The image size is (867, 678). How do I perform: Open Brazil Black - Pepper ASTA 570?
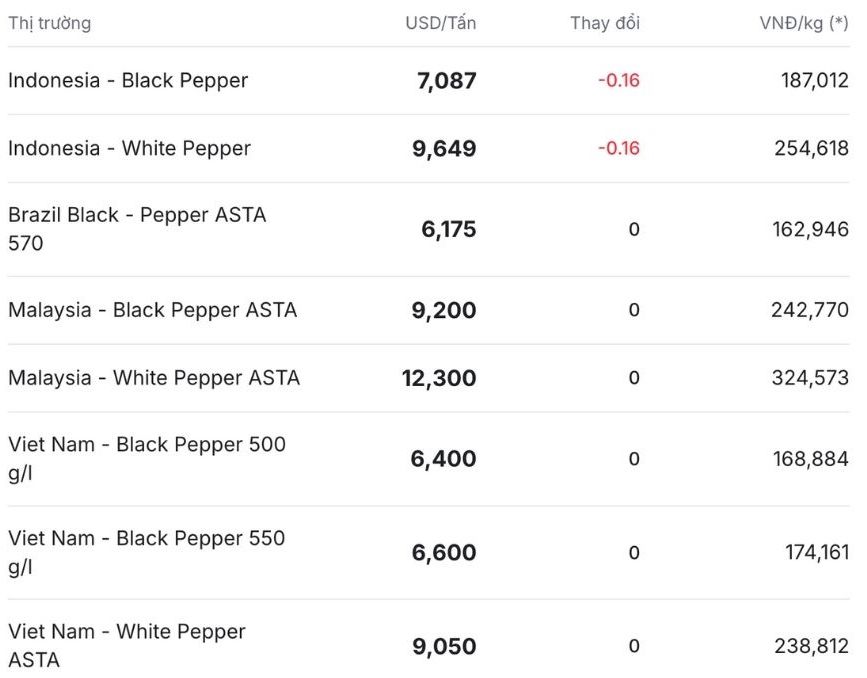137,228
